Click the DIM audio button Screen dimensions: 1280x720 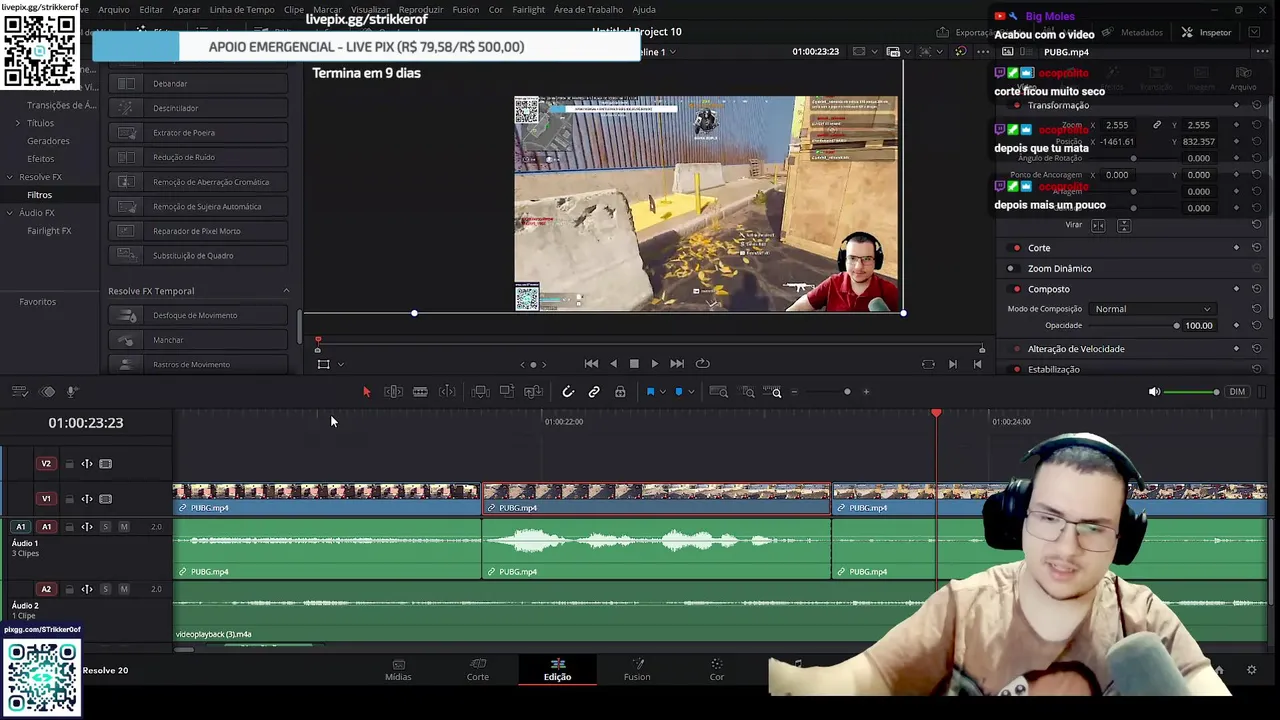point(1237,392)
